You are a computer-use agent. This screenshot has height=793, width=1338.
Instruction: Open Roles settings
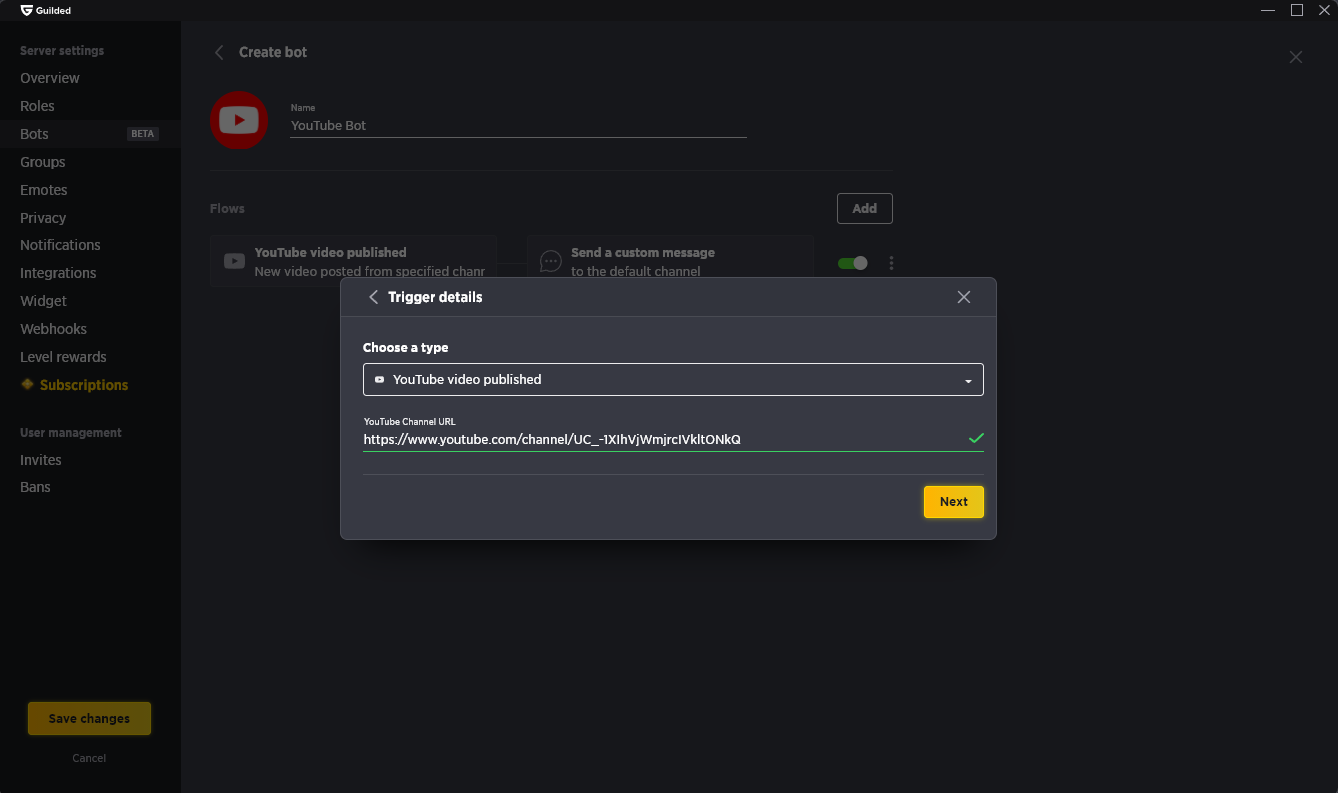37,106
